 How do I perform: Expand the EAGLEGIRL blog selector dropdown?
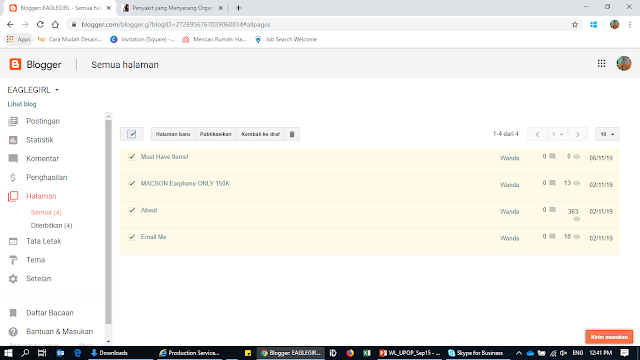coord(57,90)
